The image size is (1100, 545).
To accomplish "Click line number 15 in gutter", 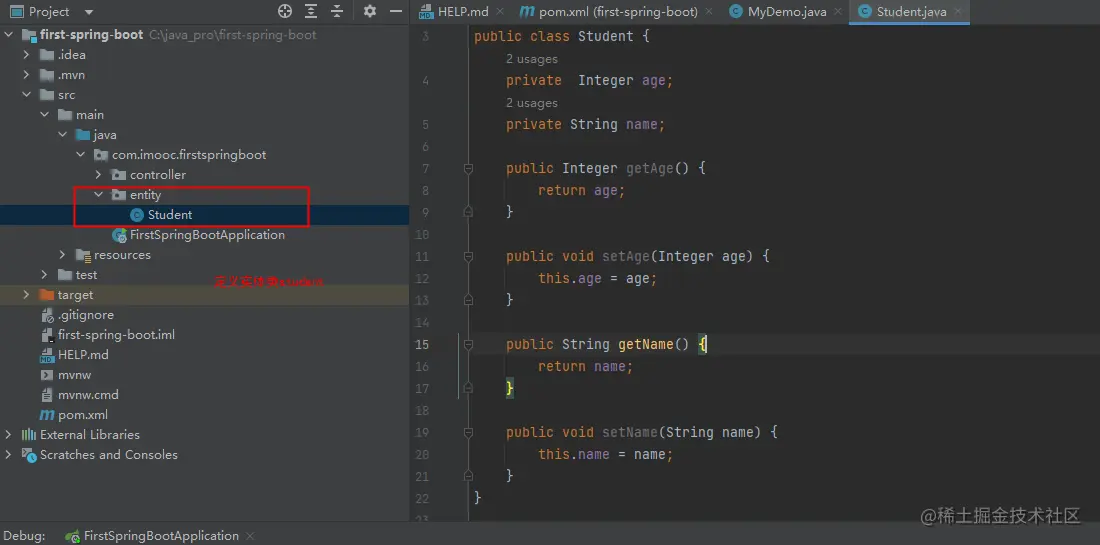I will coord(422,344).
